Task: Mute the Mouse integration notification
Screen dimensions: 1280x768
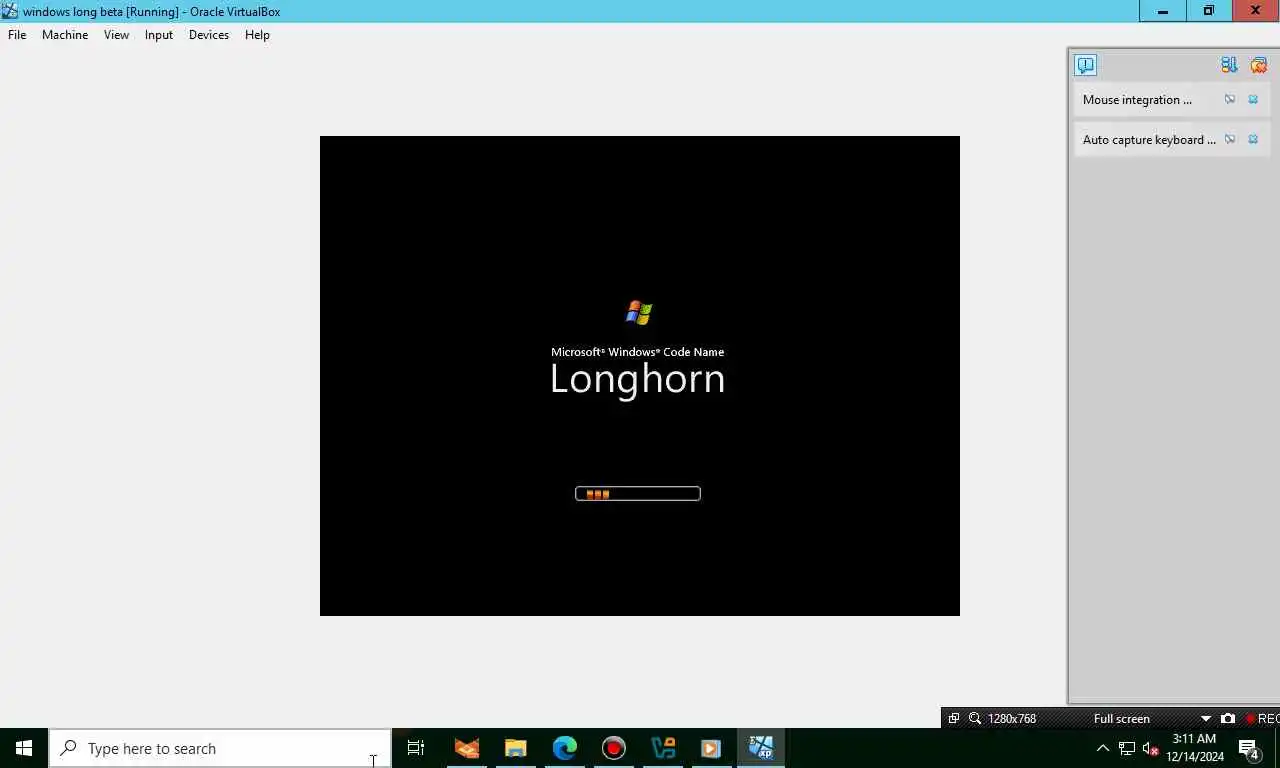Action: pos(1230,99)
